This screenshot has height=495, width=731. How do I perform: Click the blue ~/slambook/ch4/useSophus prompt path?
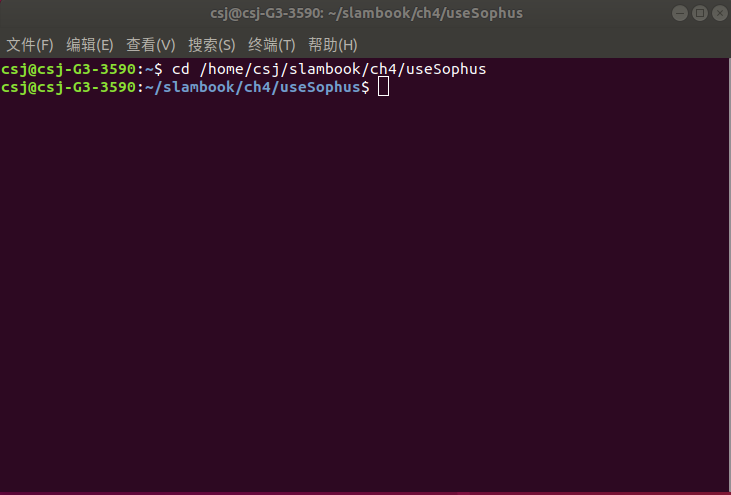tap(252, 88)
